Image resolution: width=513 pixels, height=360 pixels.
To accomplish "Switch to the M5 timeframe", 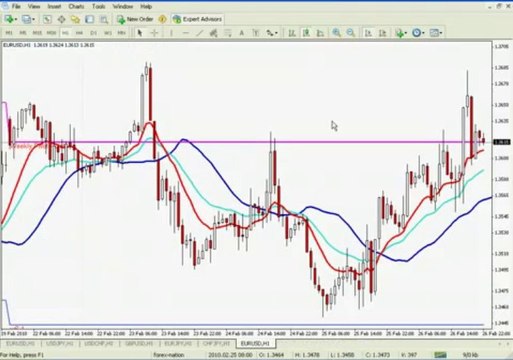I will point(23,33).
